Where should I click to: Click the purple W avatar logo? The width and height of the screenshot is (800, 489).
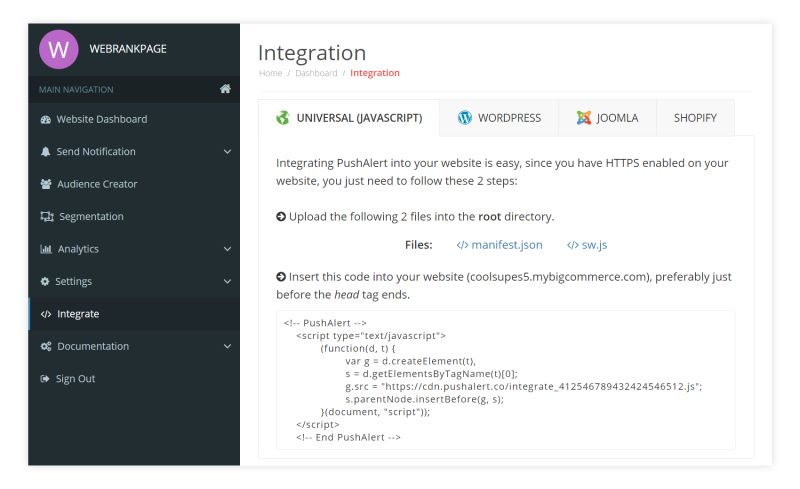(x=59, y=50)
